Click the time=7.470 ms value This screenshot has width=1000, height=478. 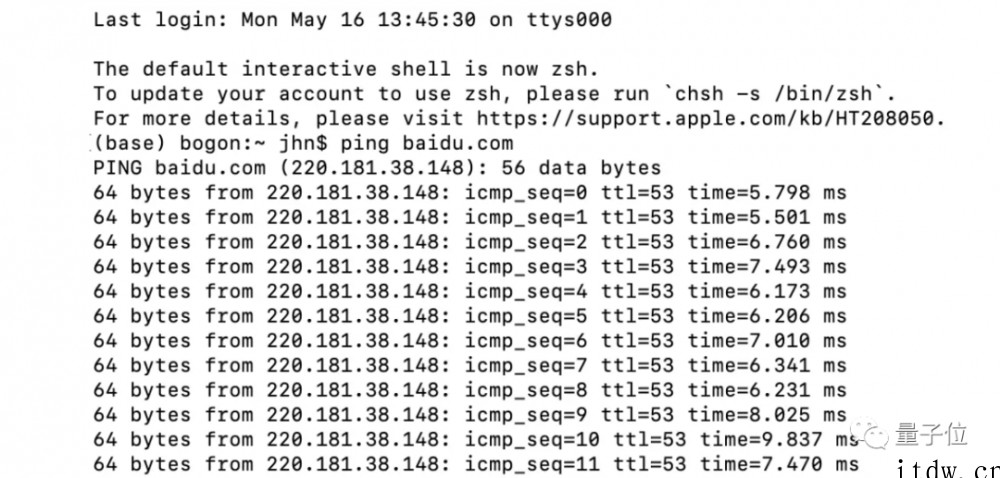tap(780, 464)
